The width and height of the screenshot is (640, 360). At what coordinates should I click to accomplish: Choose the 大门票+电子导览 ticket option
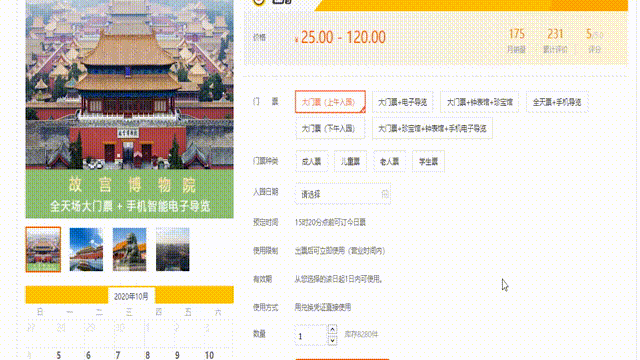402,102
